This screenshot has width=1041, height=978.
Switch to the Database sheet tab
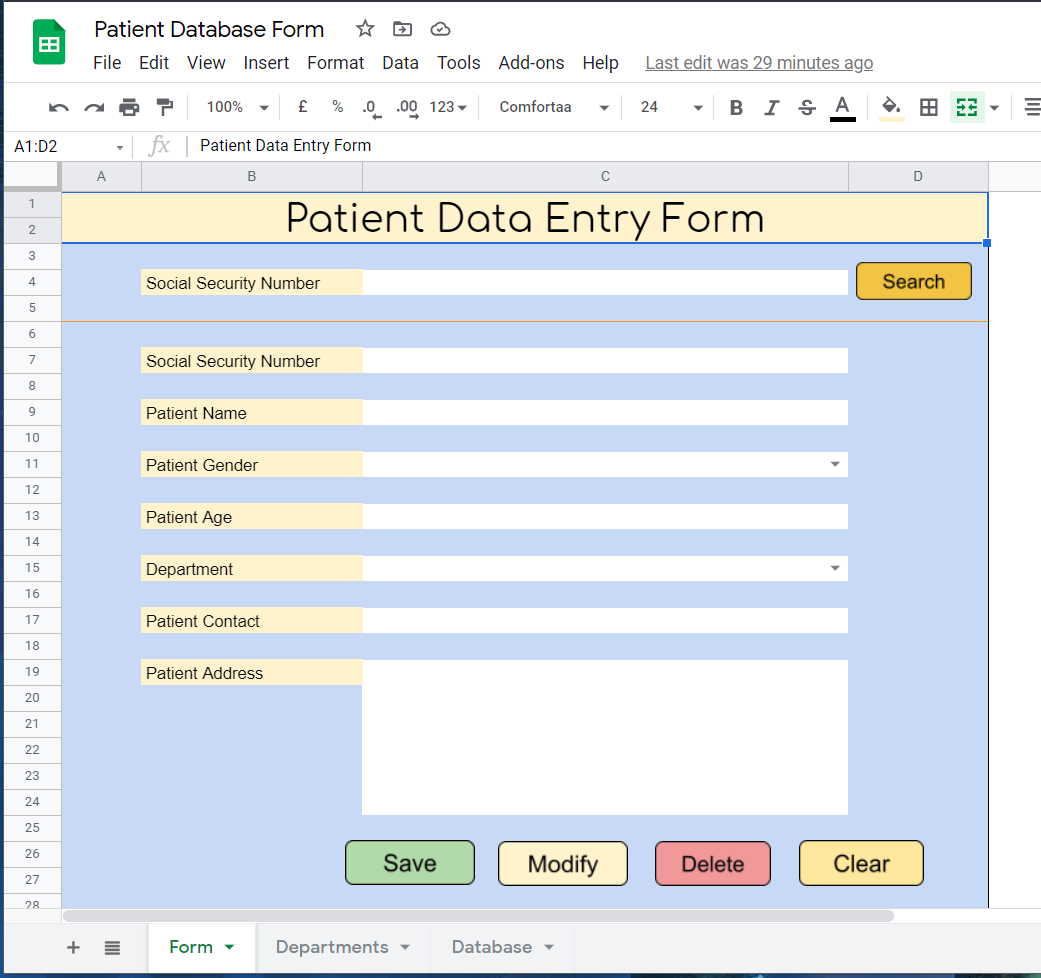coord(493,946)
